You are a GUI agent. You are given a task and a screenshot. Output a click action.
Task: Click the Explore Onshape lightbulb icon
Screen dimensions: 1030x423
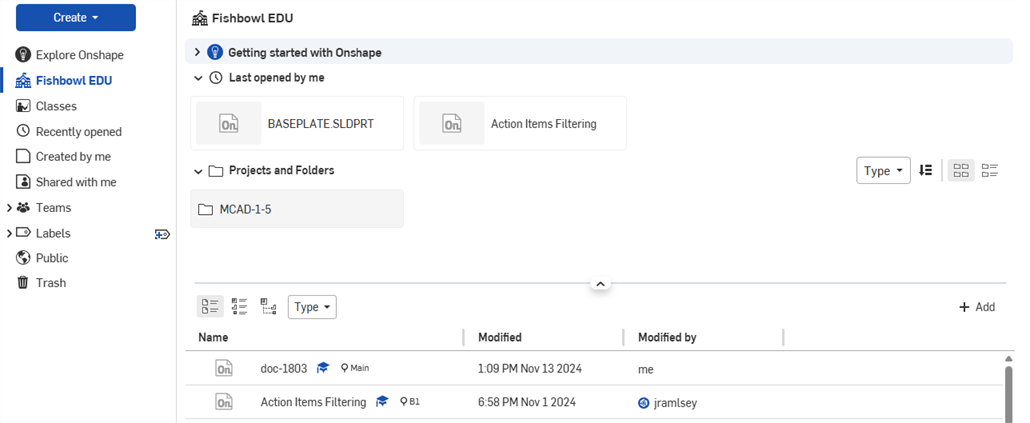click(x=23, y=55)
